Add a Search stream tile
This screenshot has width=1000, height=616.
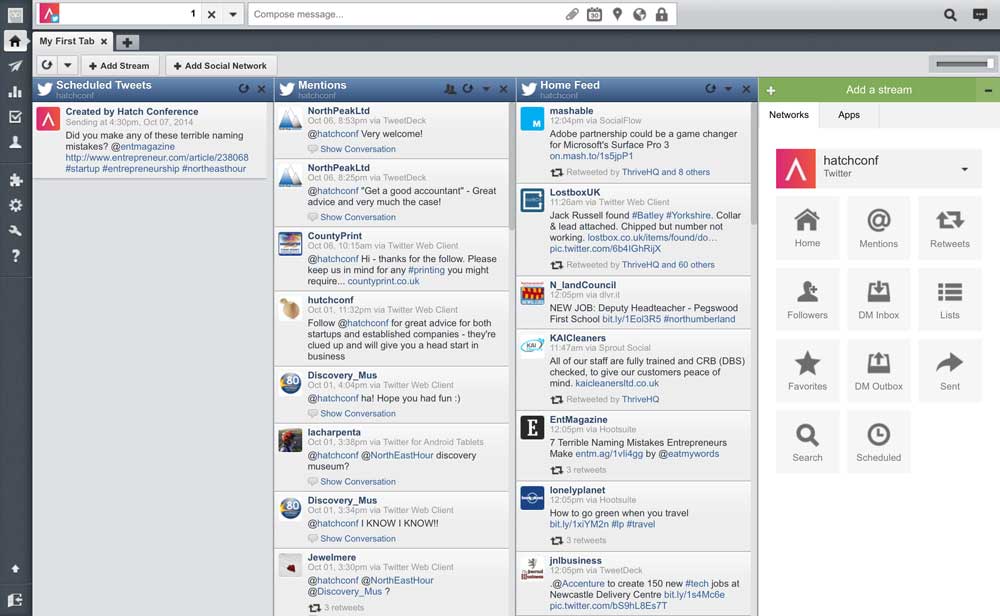pyautogui.click(x=807, y=443)
